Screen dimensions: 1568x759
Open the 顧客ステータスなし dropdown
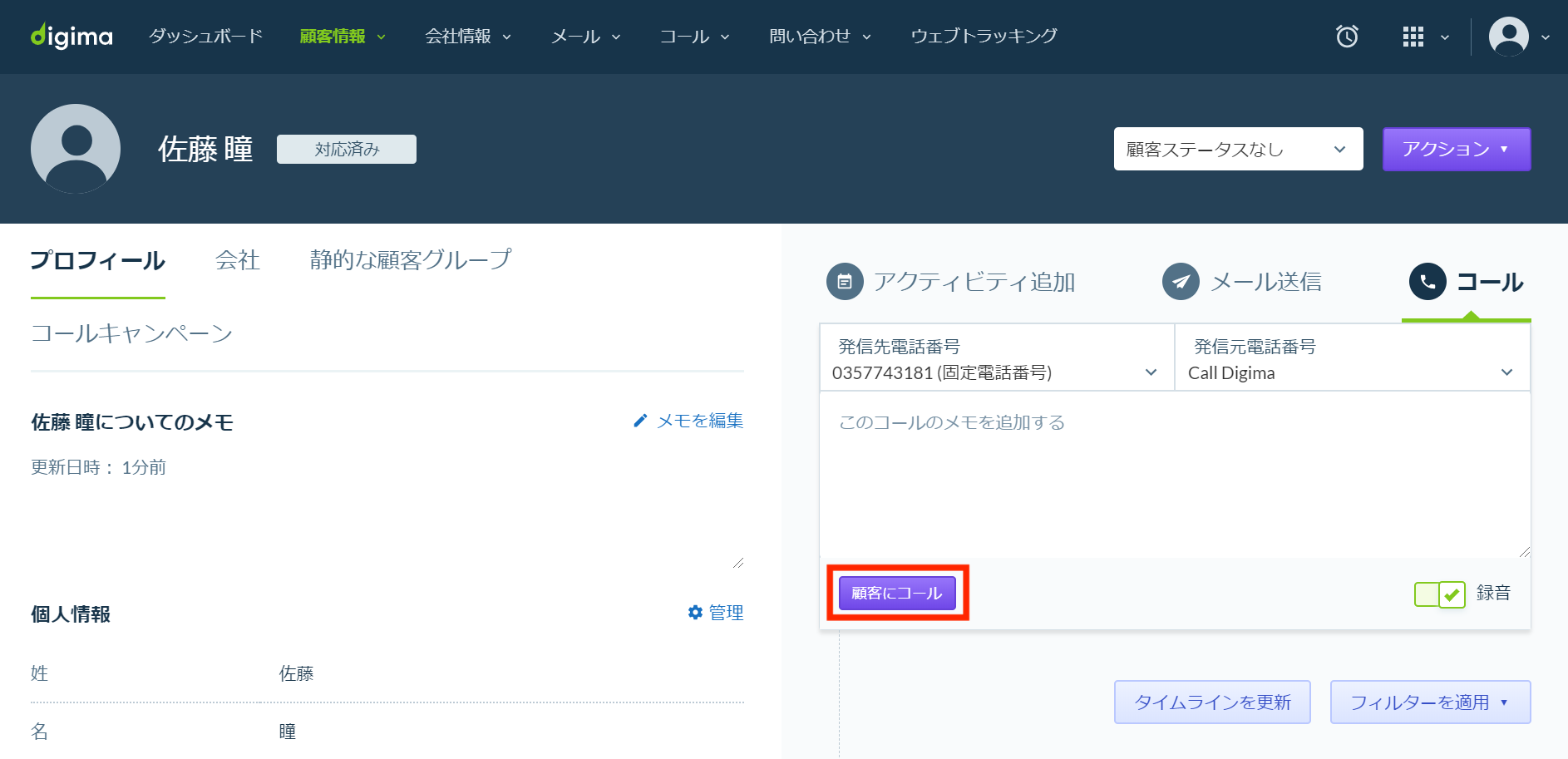pyautogui.click(x=1237, y=149)
